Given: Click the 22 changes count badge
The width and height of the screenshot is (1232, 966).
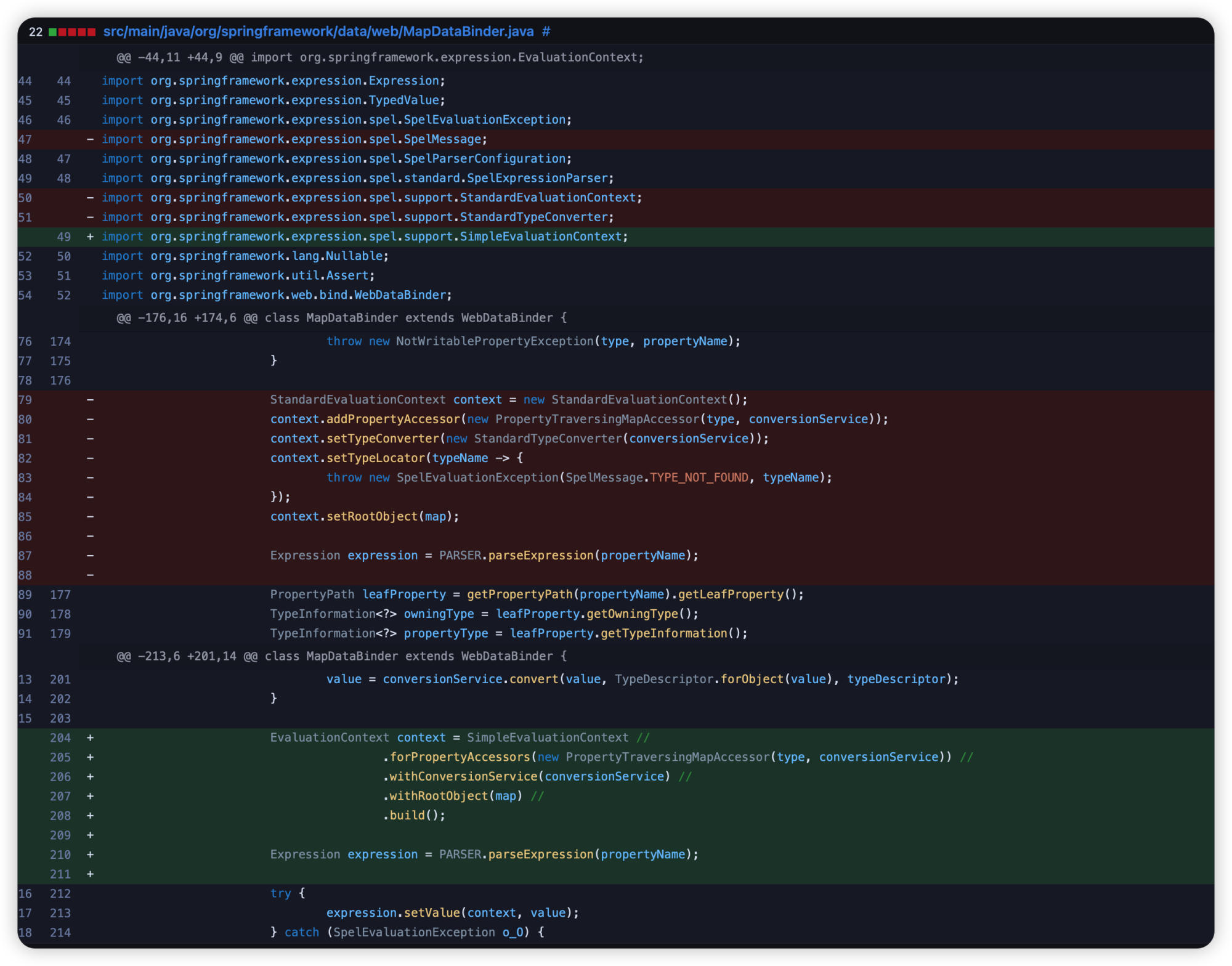Looking at the screenshot, I should 36,32.
